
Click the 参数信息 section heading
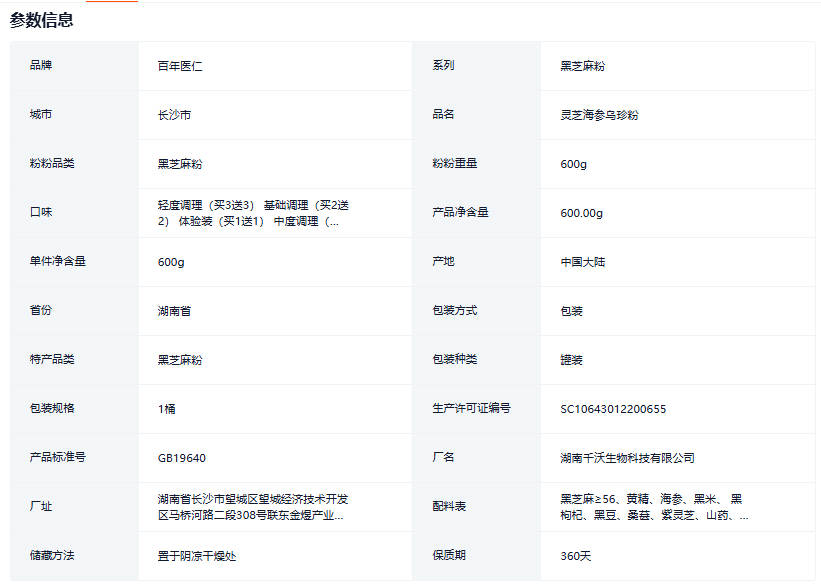(x=42, y=20)
